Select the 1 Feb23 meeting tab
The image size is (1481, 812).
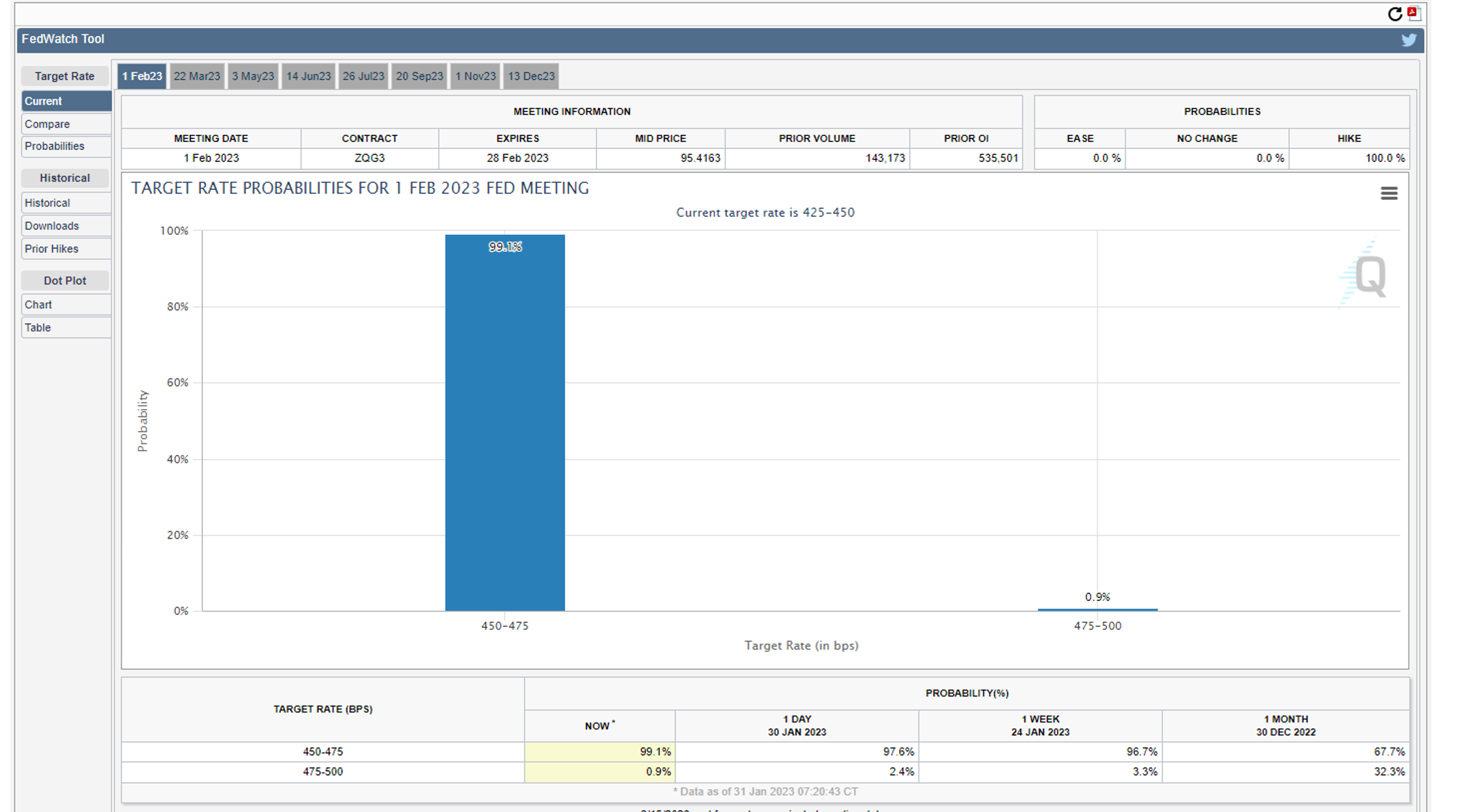point(142,76)
